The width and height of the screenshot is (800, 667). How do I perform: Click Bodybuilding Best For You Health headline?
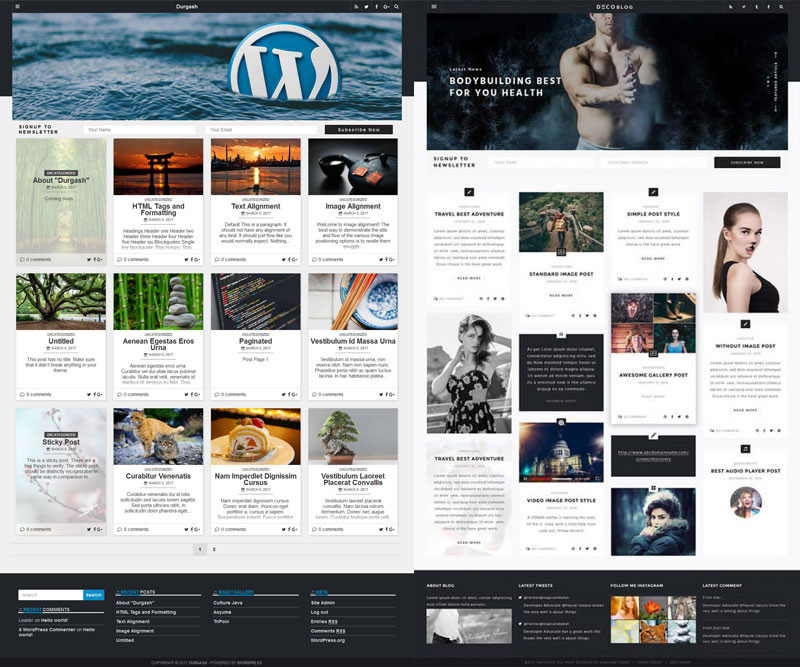click(x=505, y=87)
